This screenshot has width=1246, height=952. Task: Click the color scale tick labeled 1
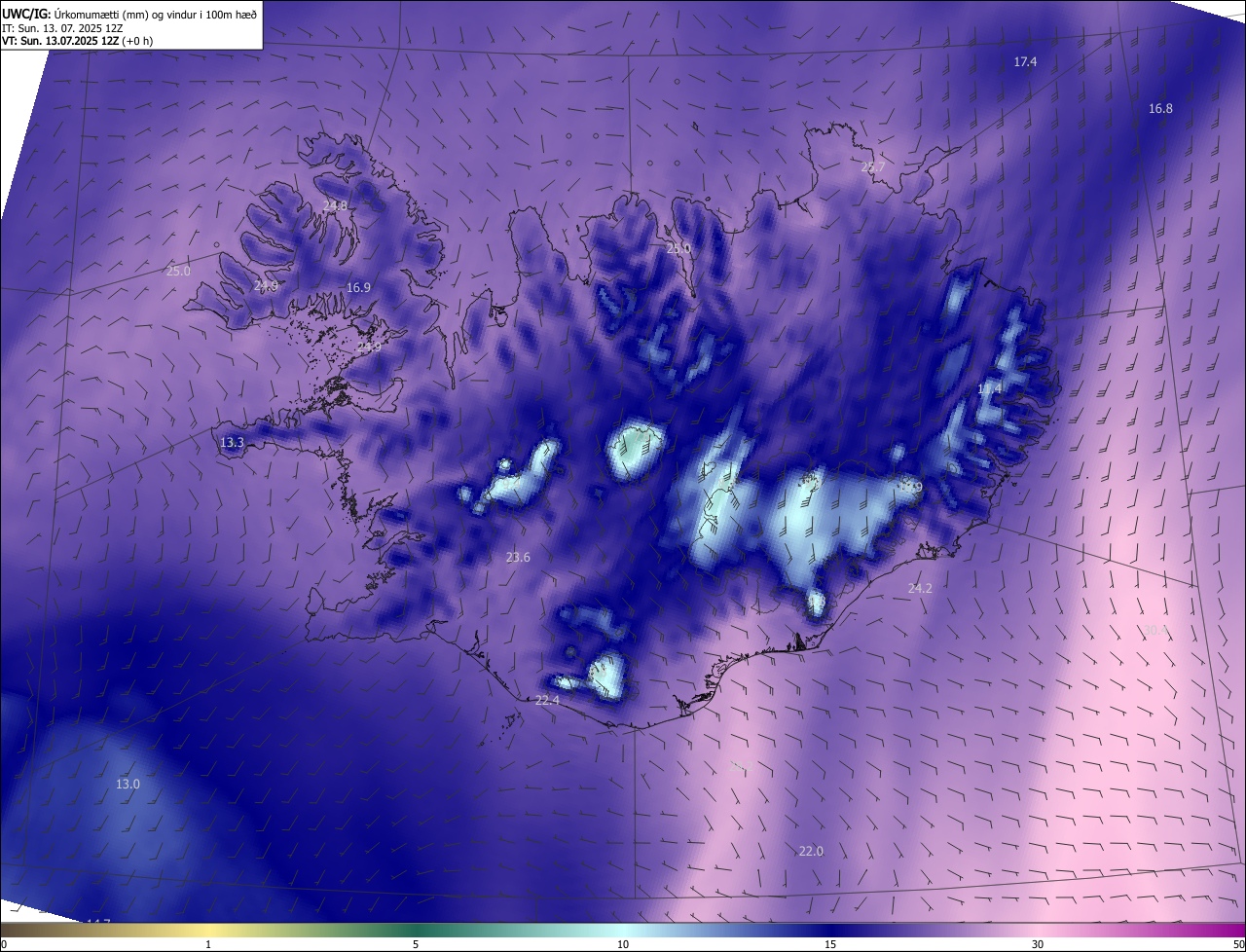point(208,944)
